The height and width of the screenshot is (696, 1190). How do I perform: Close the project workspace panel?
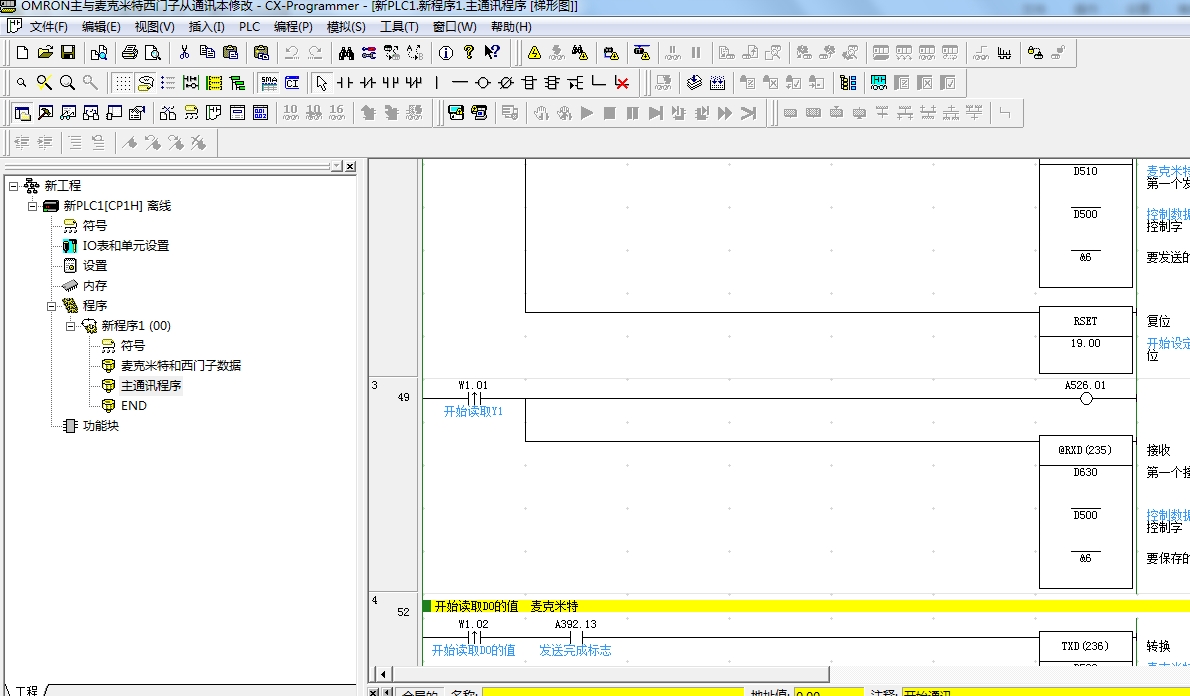[x=350, y=166]
